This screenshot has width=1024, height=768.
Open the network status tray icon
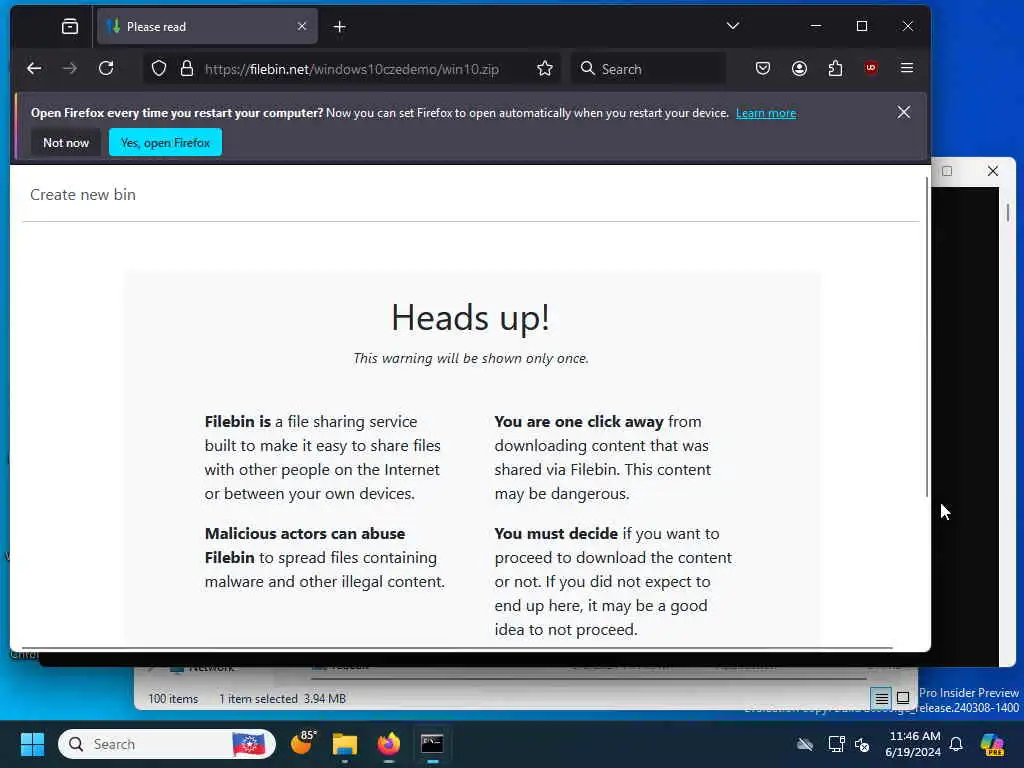[x=837, y=744]
